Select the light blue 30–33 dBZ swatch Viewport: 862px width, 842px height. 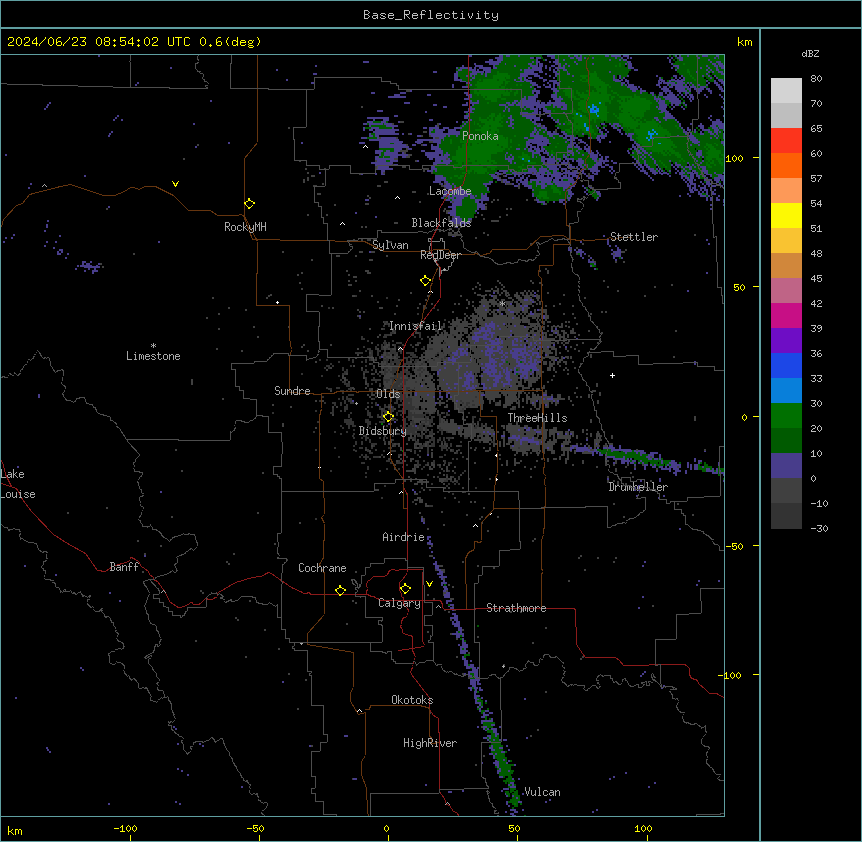coord(786,391)
